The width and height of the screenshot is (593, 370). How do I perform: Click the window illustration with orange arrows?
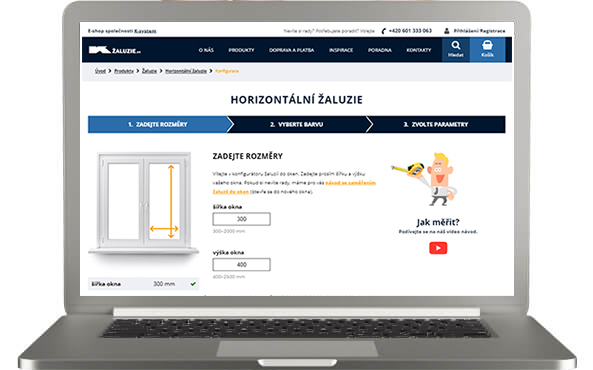click(x=144, y=204)
